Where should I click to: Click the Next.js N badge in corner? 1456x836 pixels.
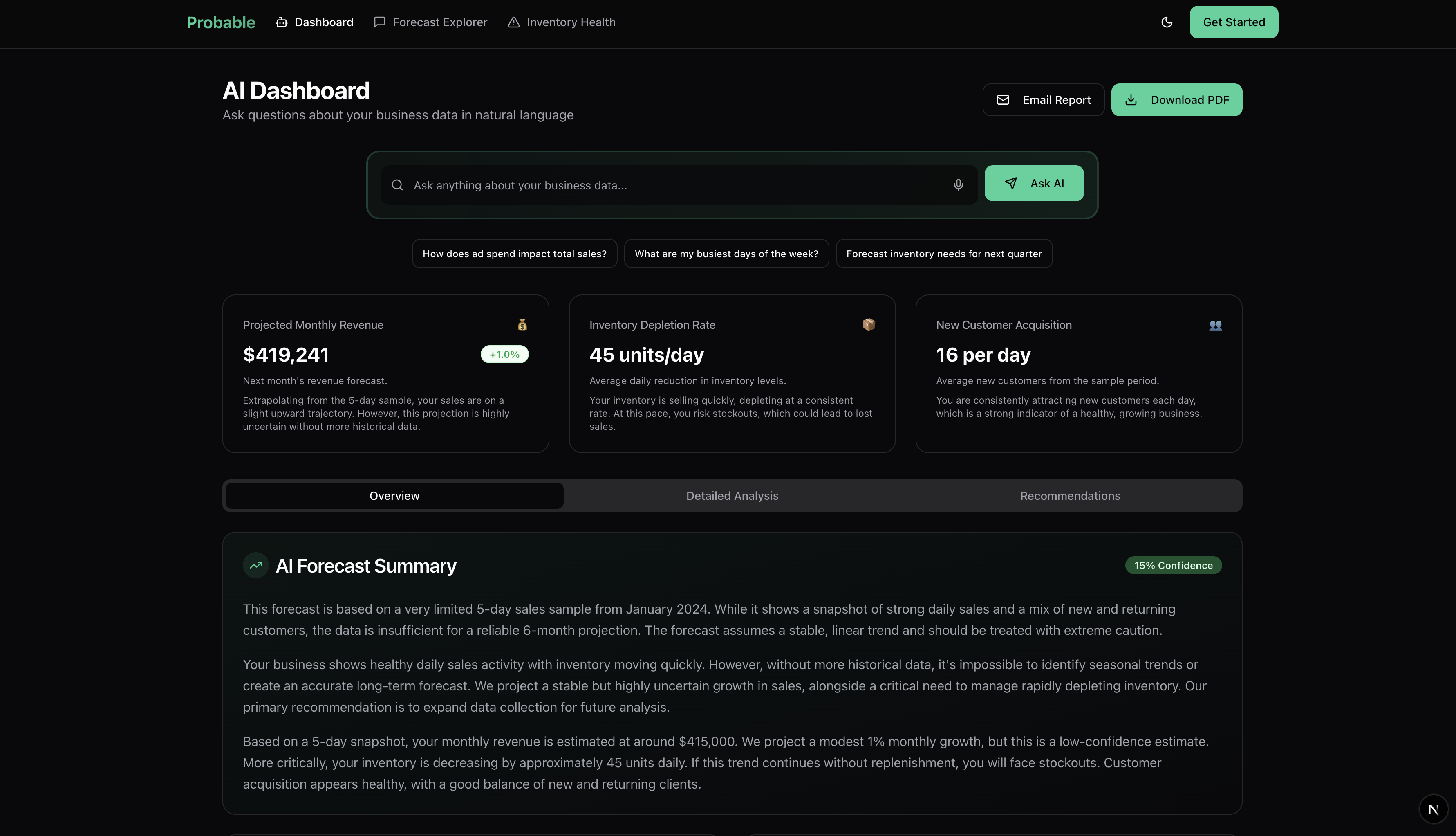point(1433,809)
